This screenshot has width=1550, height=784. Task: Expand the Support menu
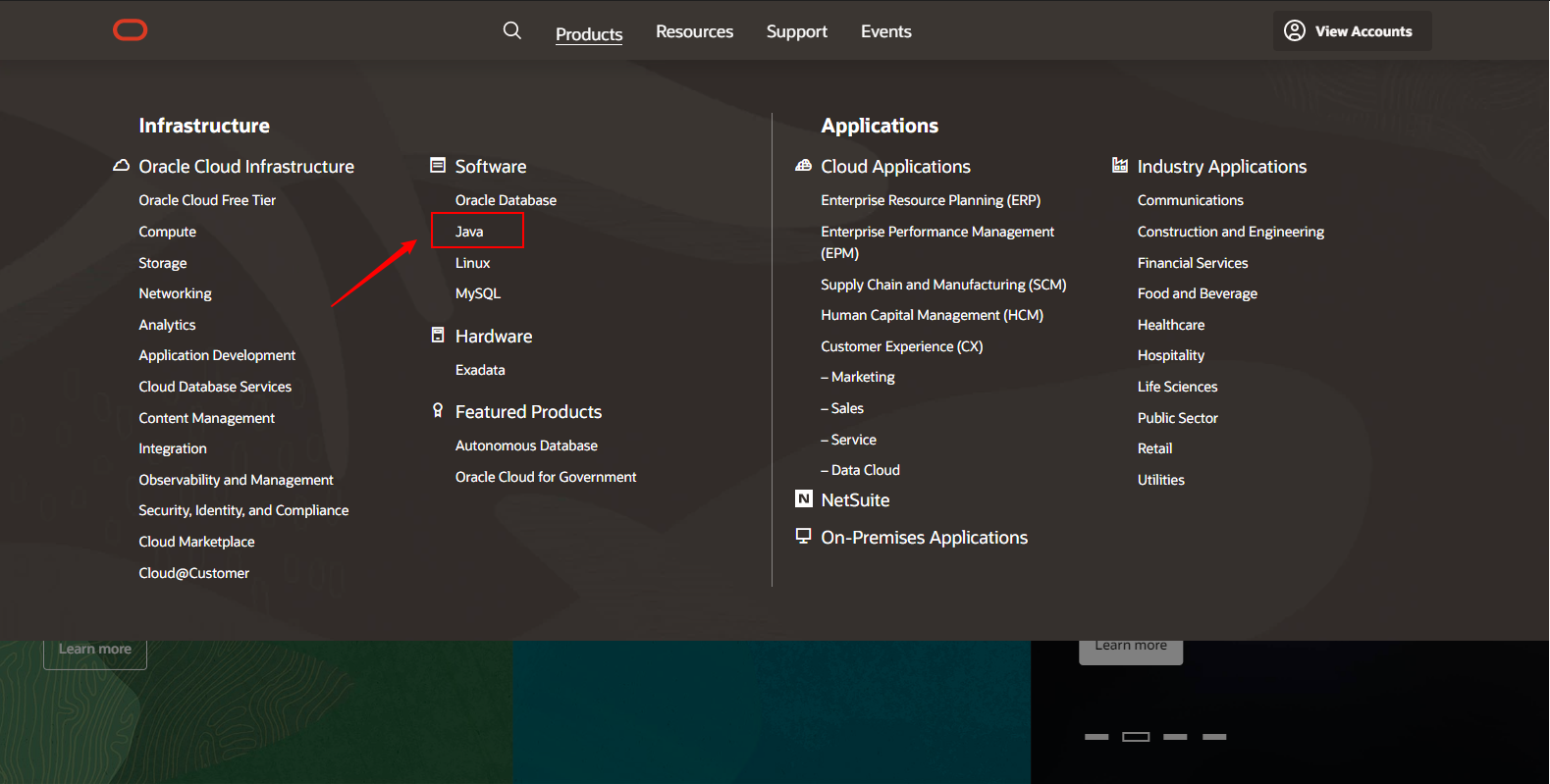[796, 31]
